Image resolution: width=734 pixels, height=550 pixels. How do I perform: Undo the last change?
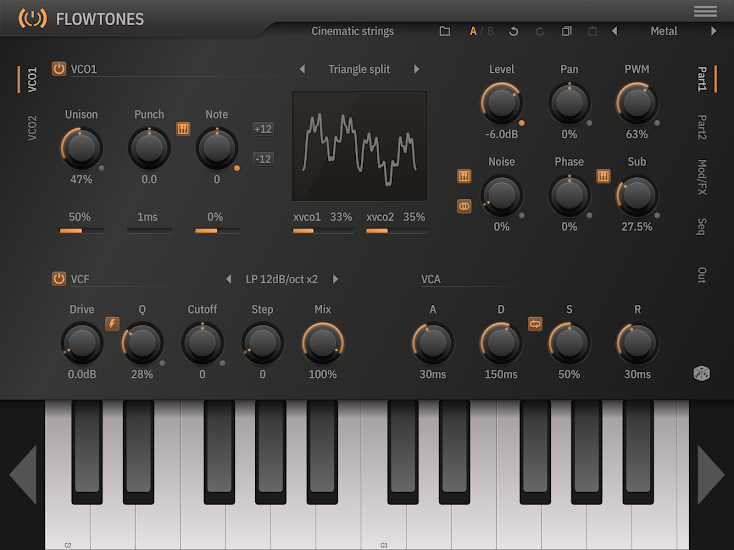(x=513, y=31)
